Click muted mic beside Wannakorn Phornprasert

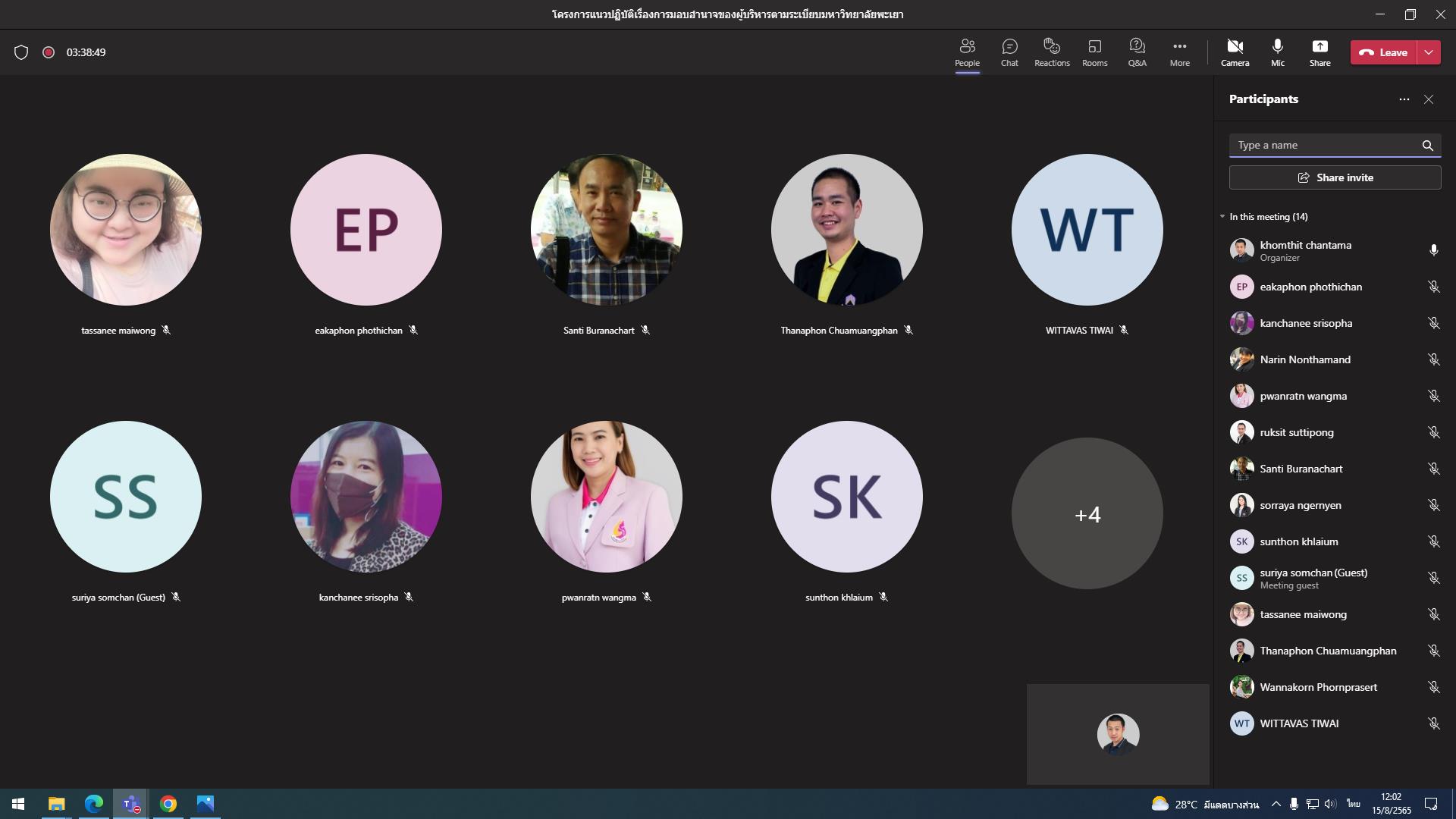click(1433, 687)
